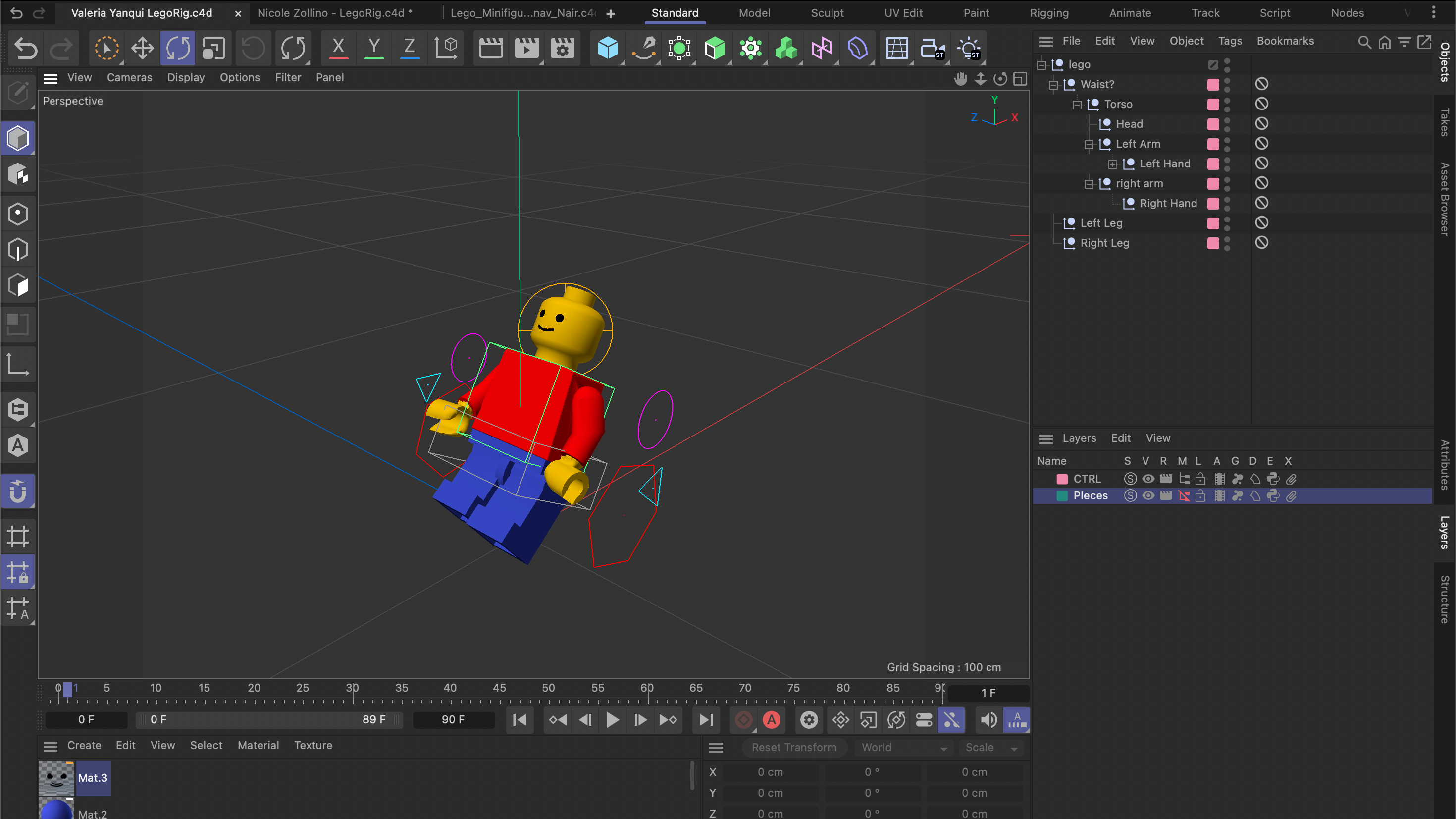The image size is (1456, 819).
Task: Toggle solo for the CTRL layer
Action: coord(1130,479)
